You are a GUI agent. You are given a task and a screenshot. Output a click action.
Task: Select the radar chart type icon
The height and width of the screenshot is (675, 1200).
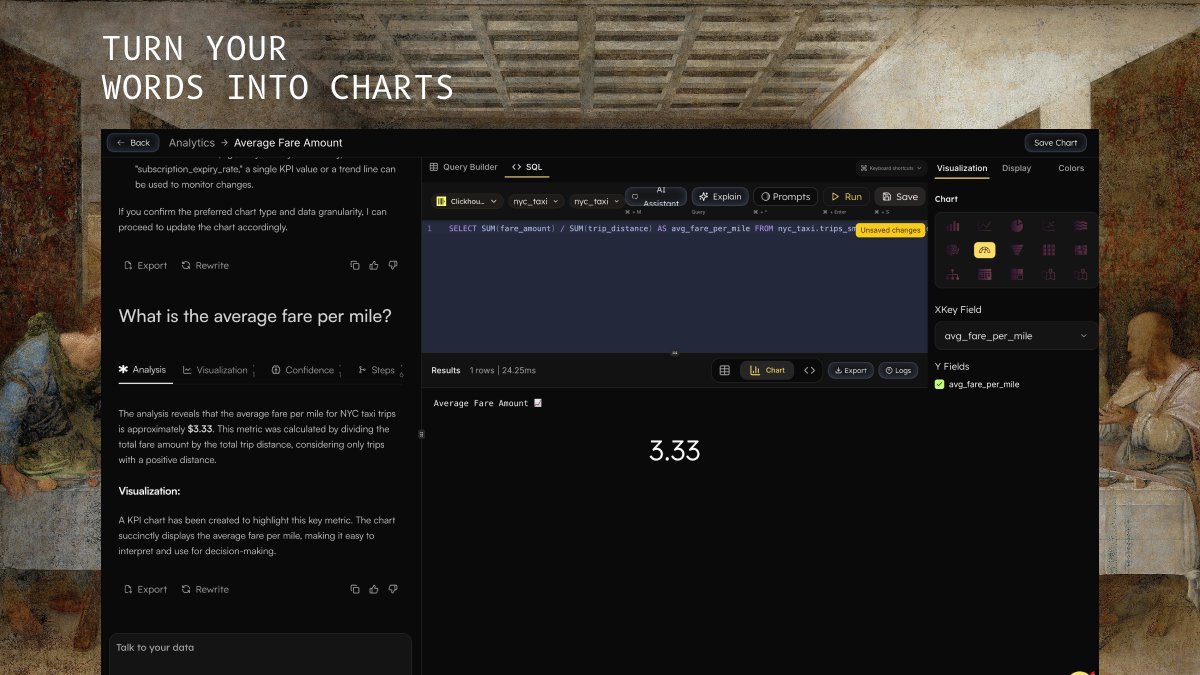pos(953,250)
